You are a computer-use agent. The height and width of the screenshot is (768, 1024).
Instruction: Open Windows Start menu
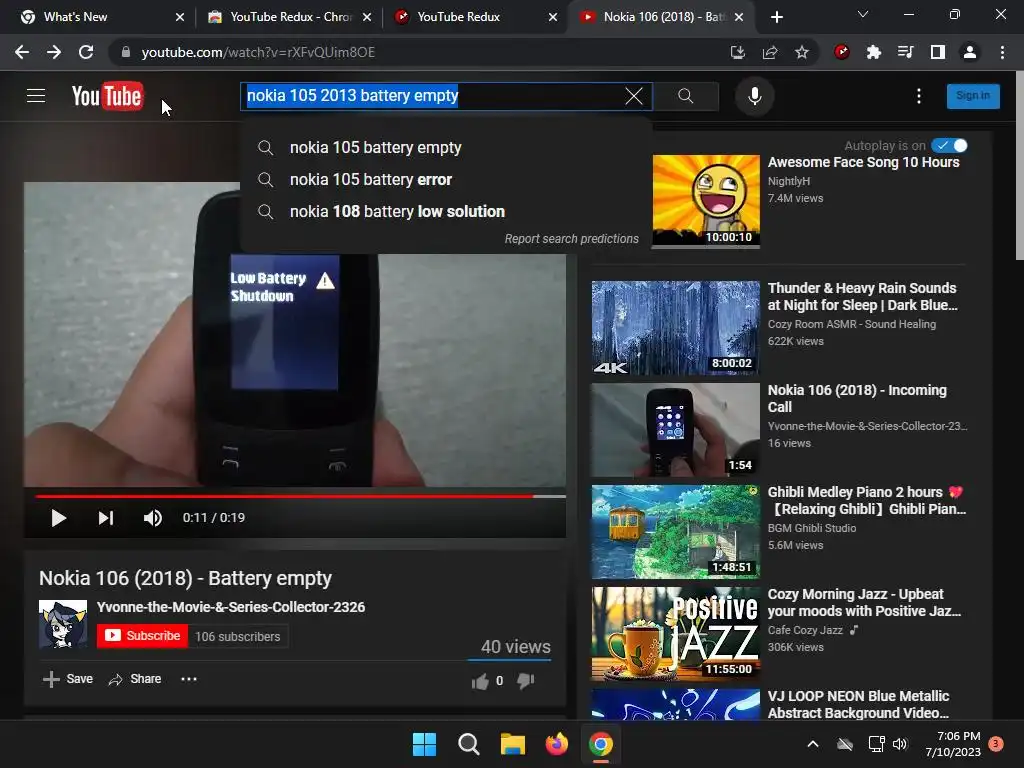tap(424, 744)
